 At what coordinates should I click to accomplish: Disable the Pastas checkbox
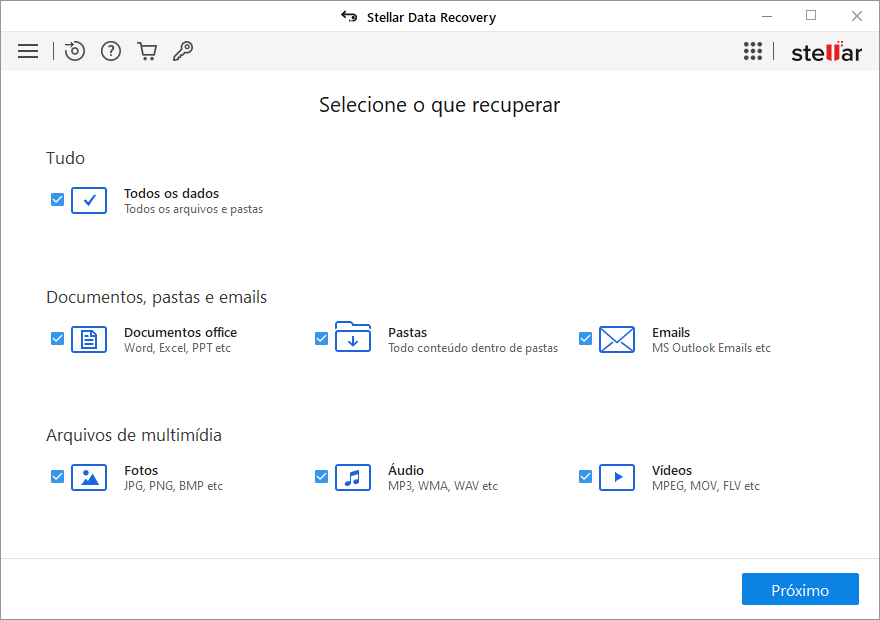tap(321, 339)
